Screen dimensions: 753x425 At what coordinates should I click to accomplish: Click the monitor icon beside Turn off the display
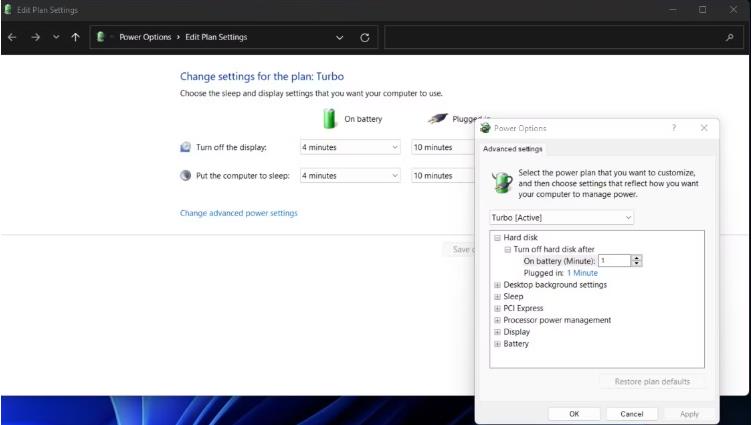pyautogui.click(x=185, y=147)
